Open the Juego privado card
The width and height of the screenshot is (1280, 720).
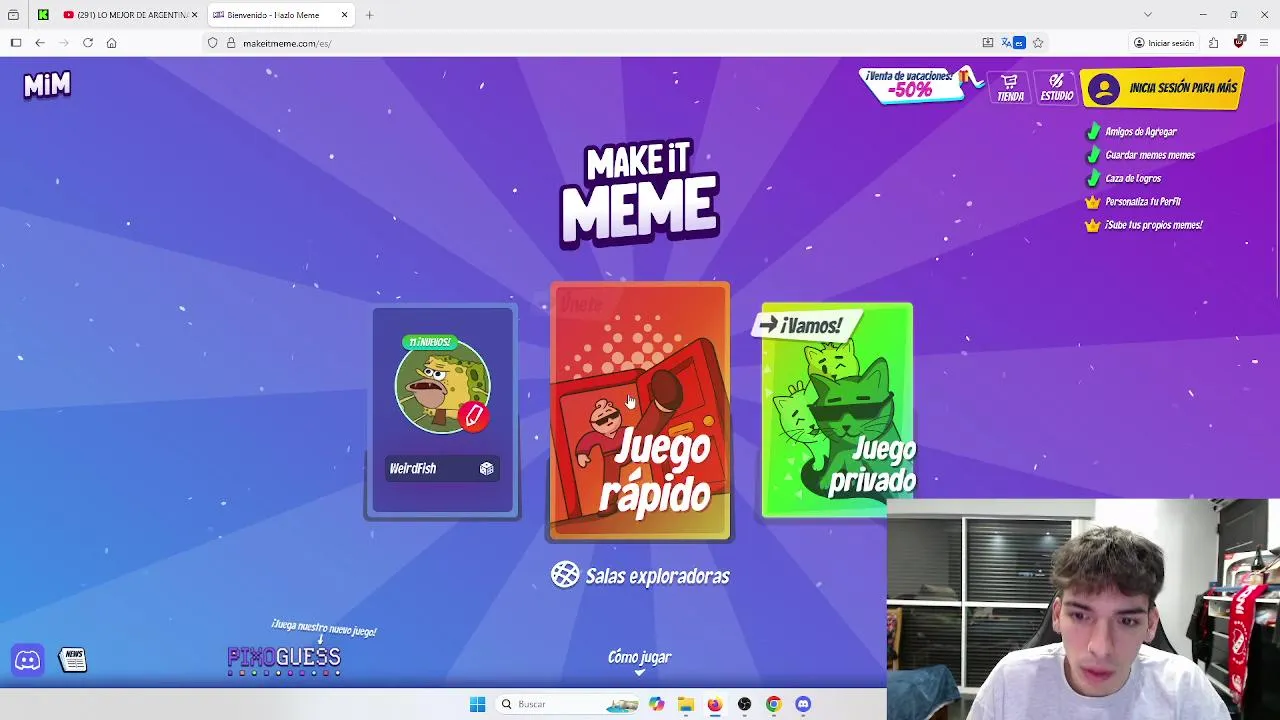coord(837,410)
